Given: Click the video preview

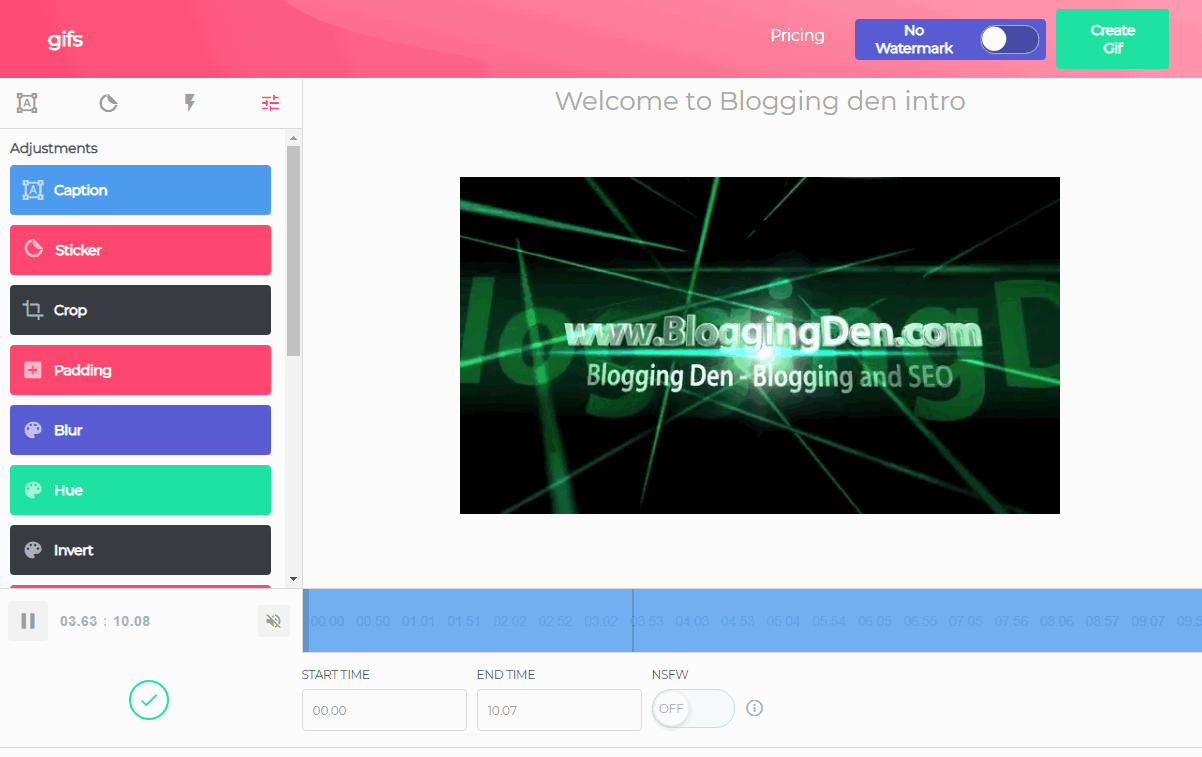Looking at the screenshot, I should point(760,345).
